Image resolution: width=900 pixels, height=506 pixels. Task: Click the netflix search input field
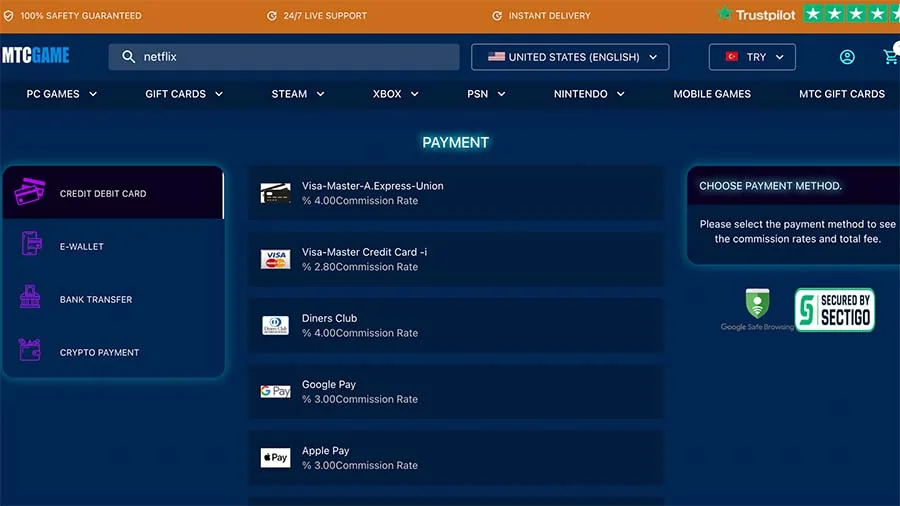pyautogui.click(x=284, y=57)
